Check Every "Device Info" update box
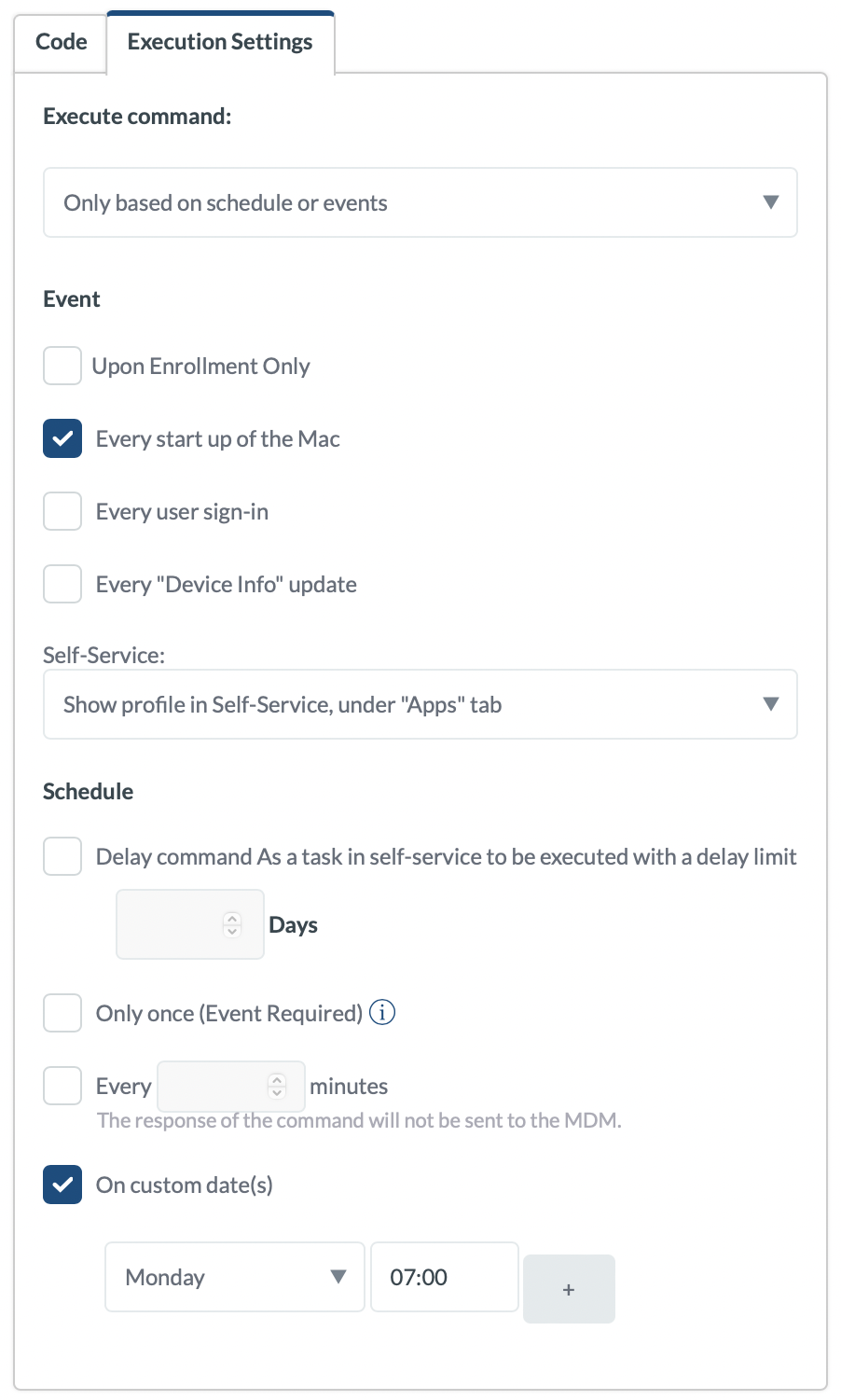The width and height of the screenshot is (841, 1400). pos(62,584)
